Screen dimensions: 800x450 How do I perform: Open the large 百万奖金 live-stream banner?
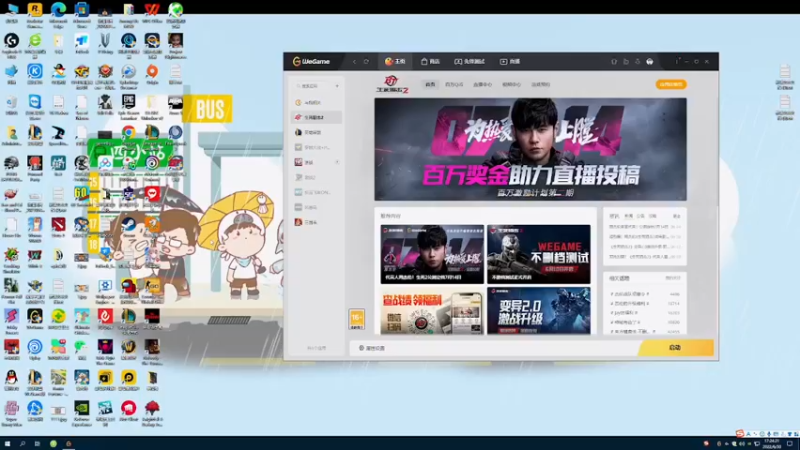[x=530, y=149]
